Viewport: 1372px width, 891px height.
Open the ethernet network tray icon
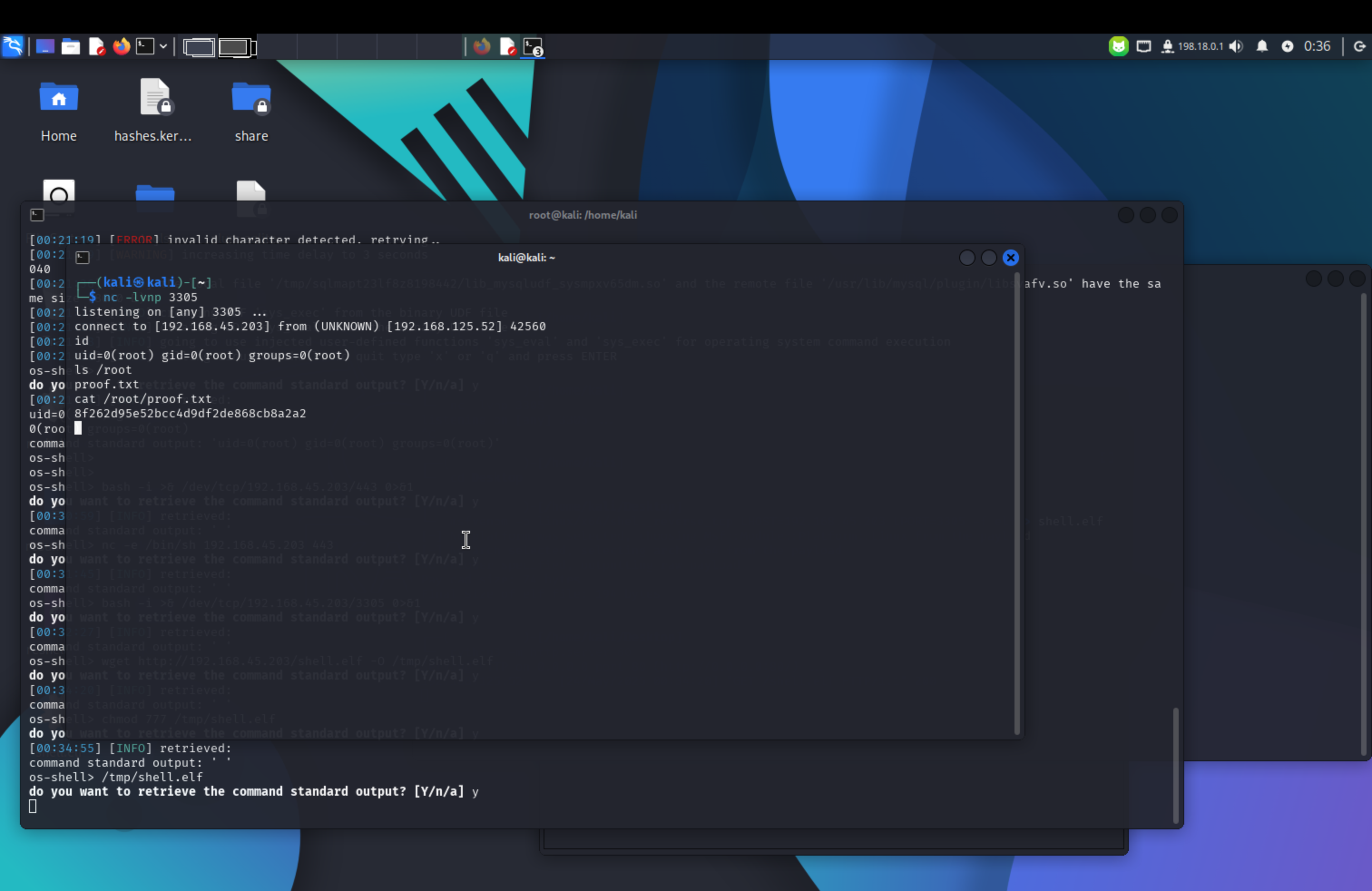(1144, 46)
